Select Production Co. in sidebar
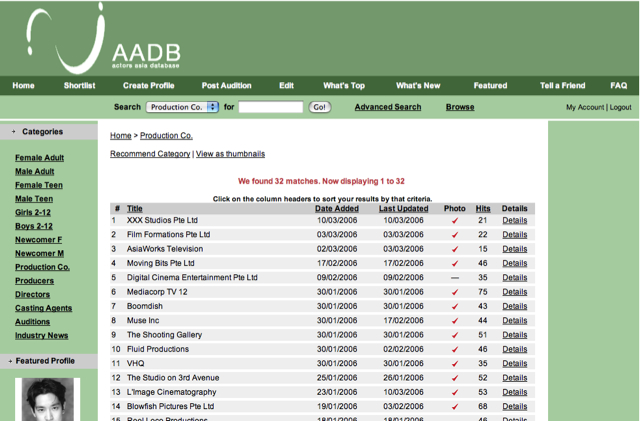The image size is (640, 421). click(42, 267)
